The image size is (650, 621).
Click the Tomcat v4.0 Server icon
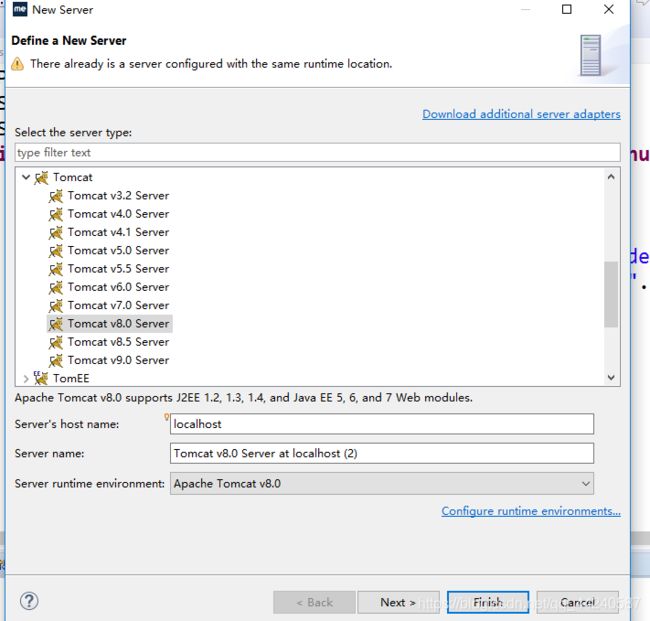tap(56, 214)
